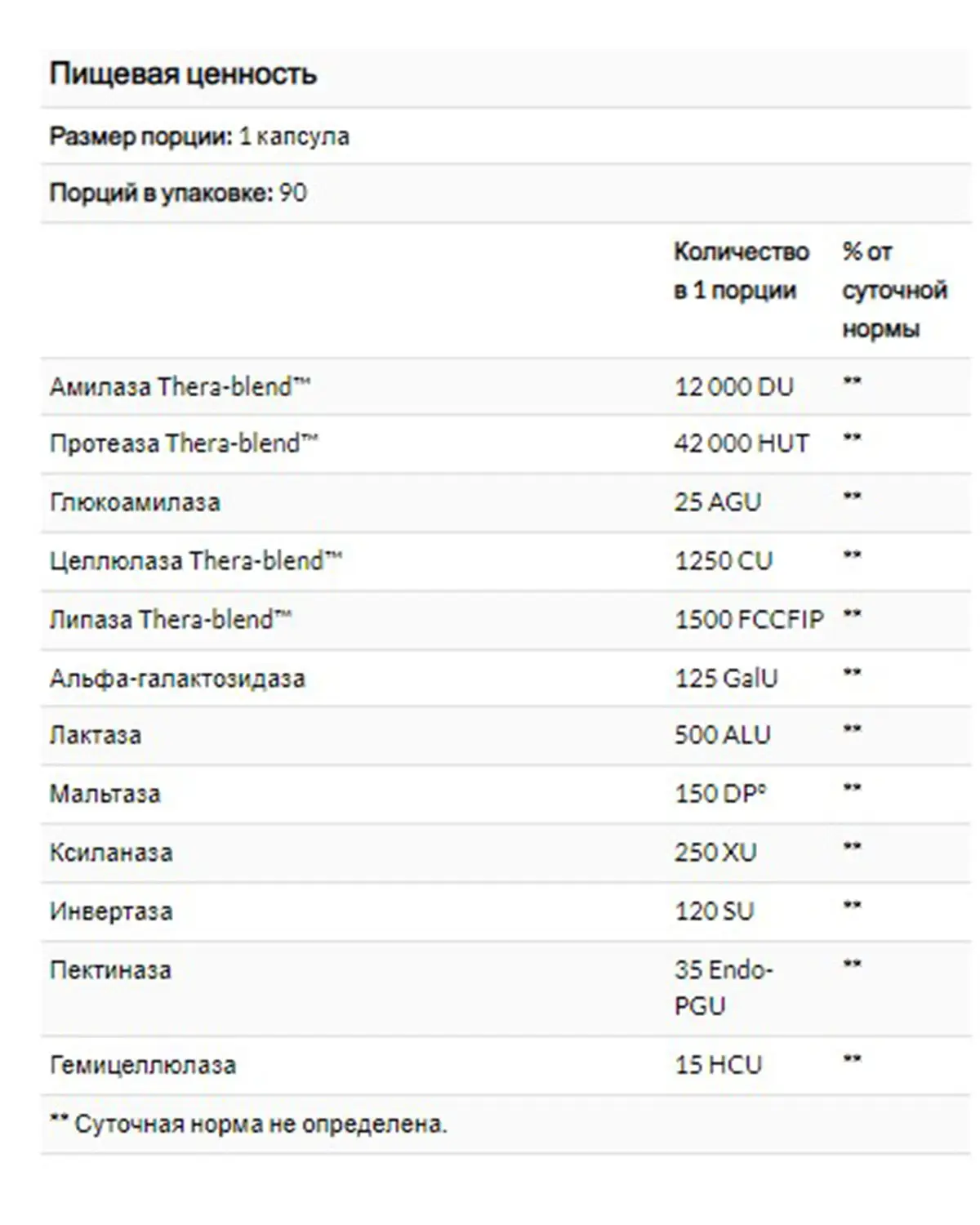This screenshot has width=980, height=1225.
Task: Select the Порций в упаковке row
Action: pyautogui.click(x=506, y=194)
